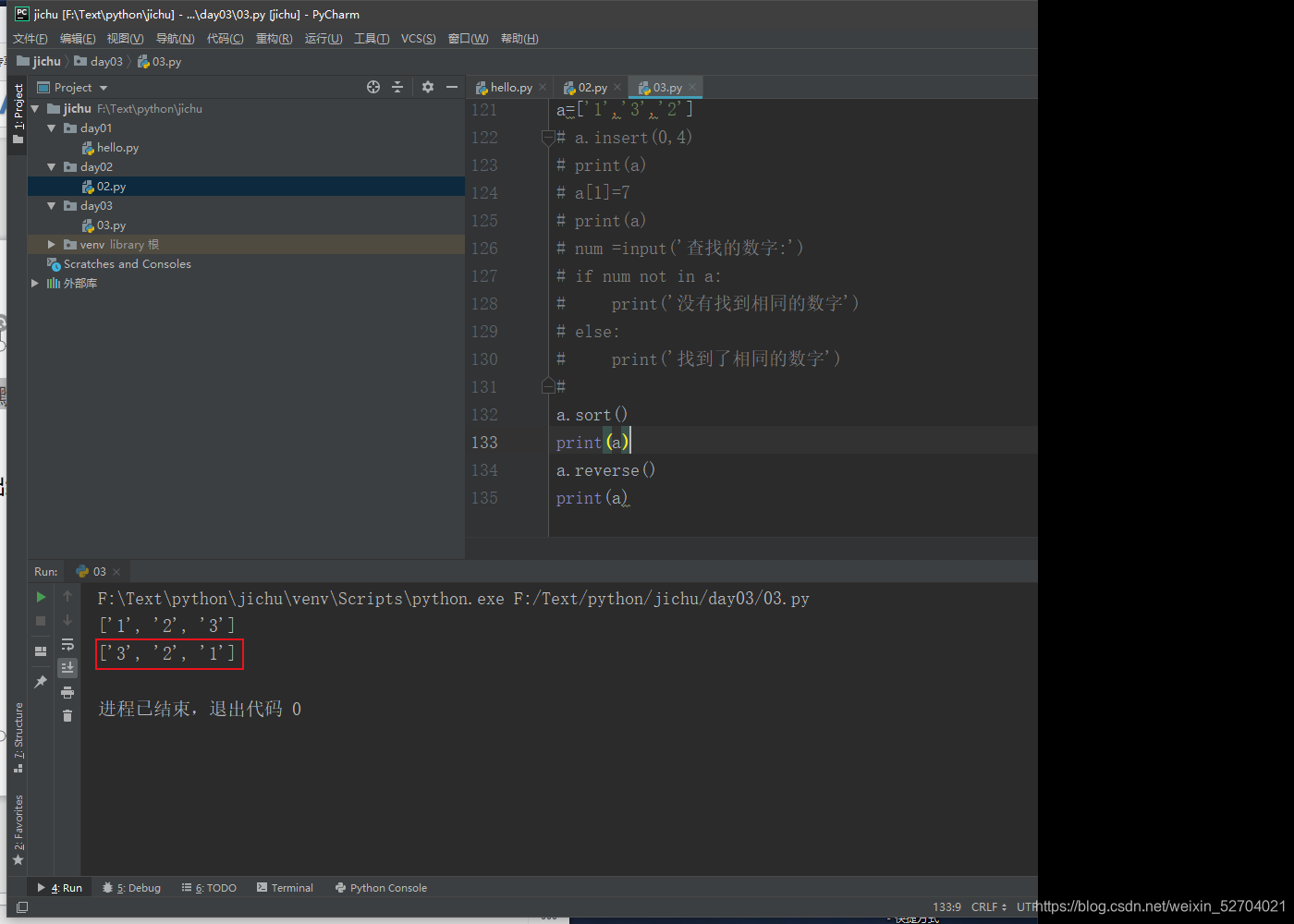Viewport: 1294px width, 924px height.
Task: Close the 03.py editor tab
Action: (x=692, y=88)
